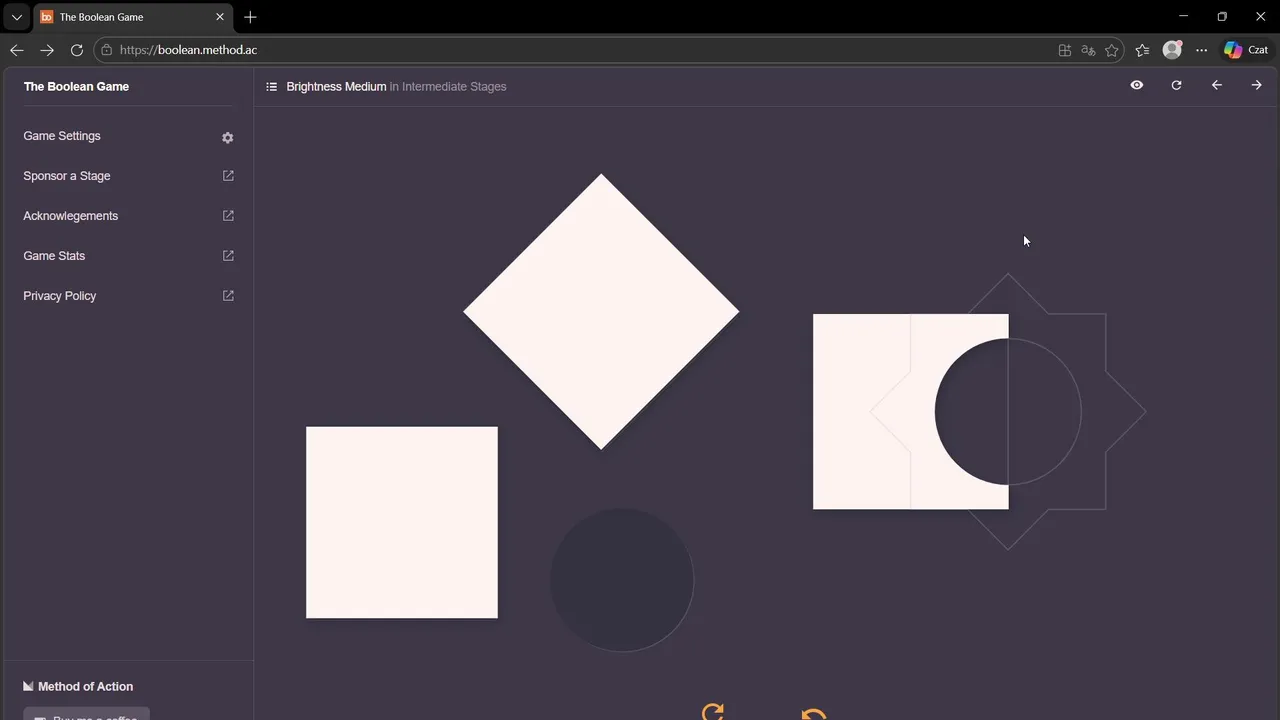
Task: Click the Method of Action label
Action: [x=85, y=686]
